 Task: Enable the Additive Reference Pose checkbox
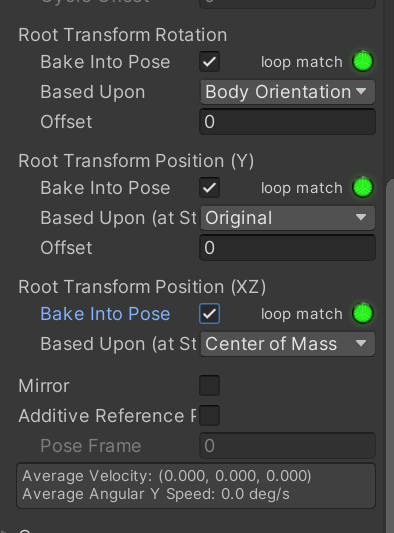click(209, 415)
